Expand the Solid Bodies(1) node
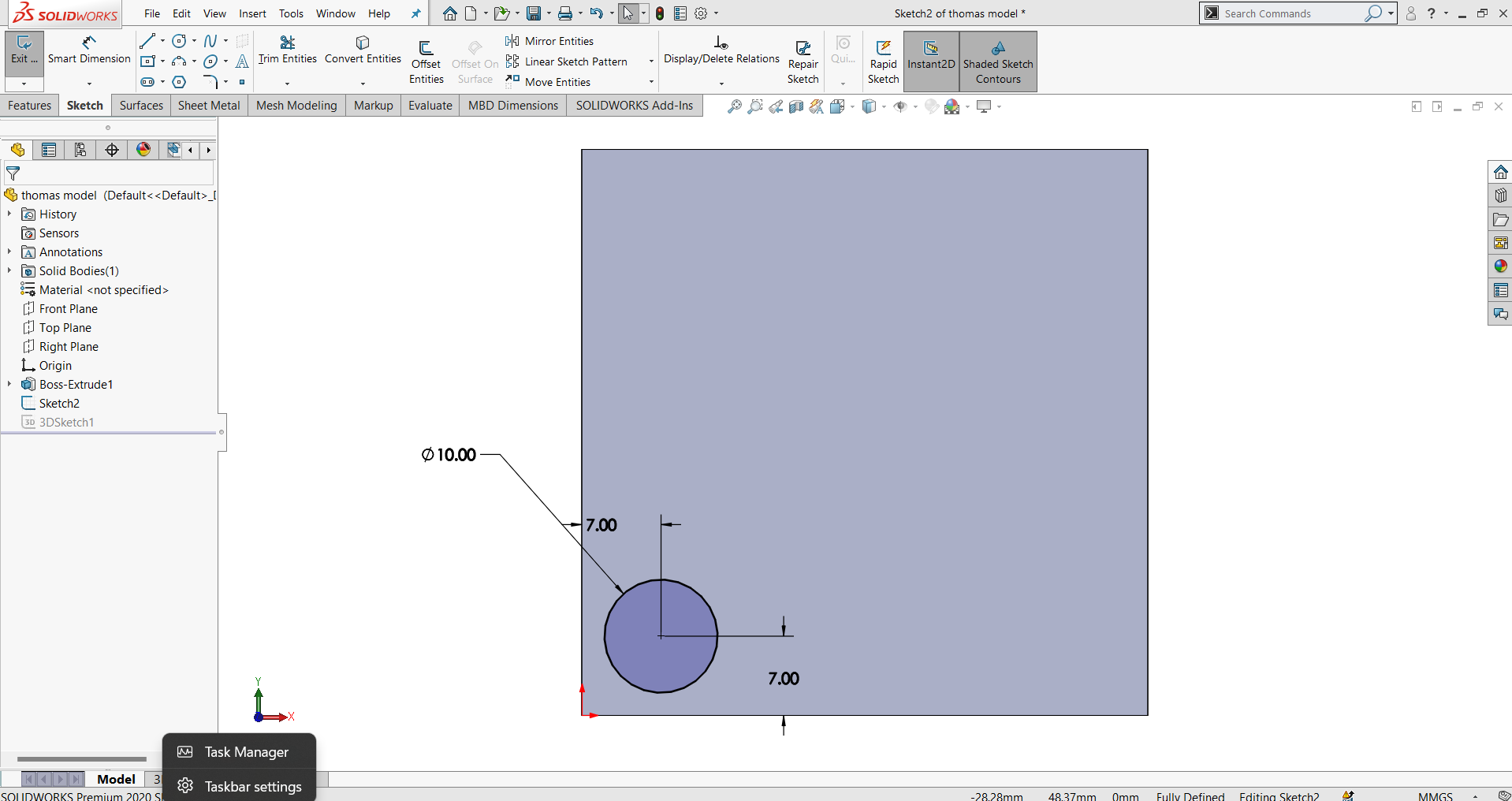The width and height of the screenshot is (1512, 801). click(x=9, y=270)
